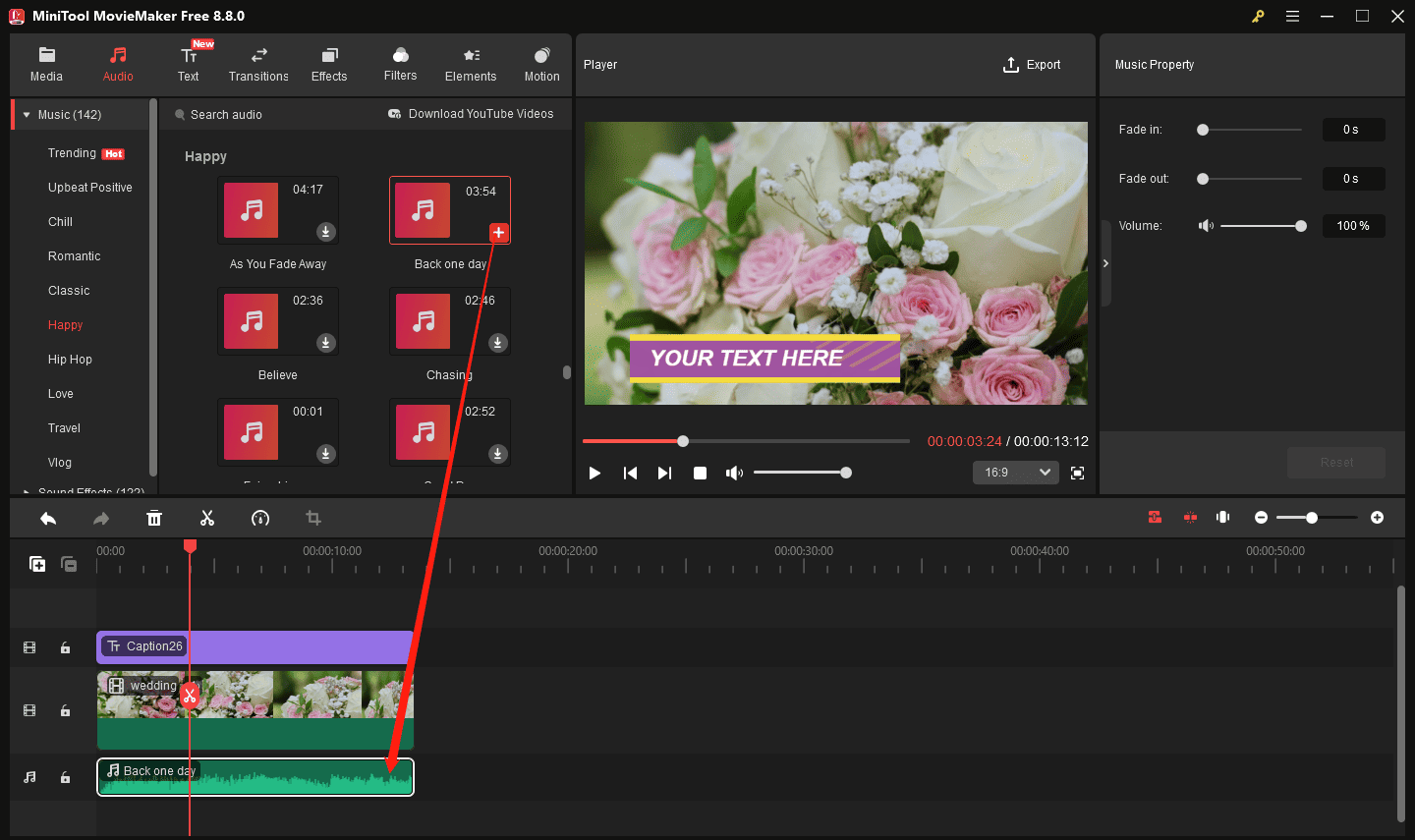The image size is (1415, 840).
Task: Lock the wedding video track
Action: pos(65,710)
